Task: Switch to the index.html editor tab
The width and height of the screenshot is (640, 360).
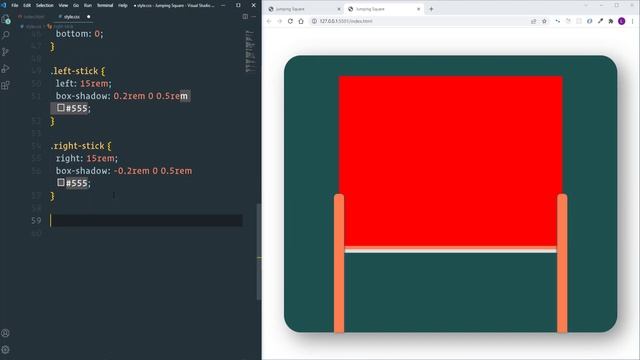Action: 32,17
